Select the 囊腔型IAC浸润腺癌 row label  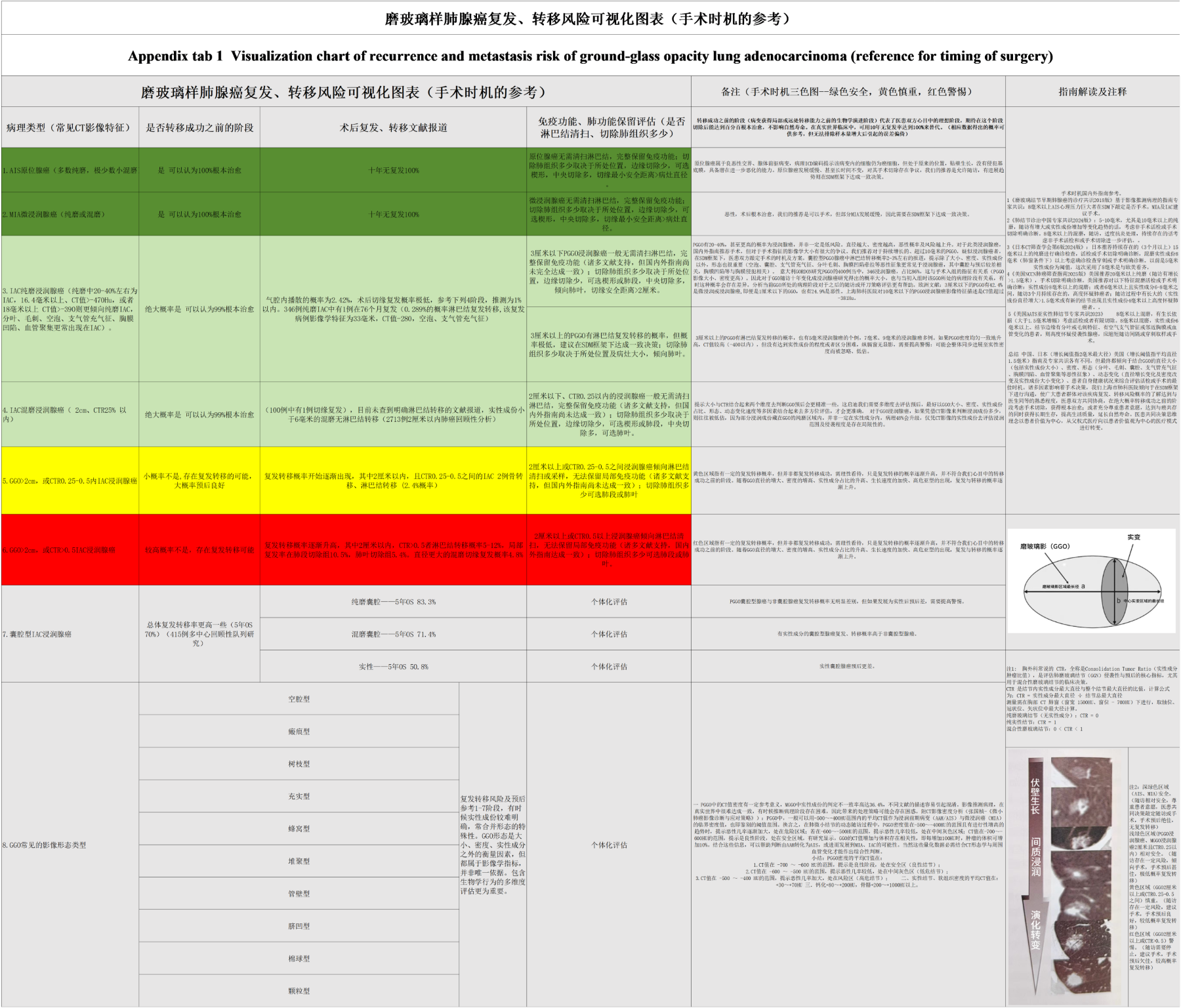[70, 634]
